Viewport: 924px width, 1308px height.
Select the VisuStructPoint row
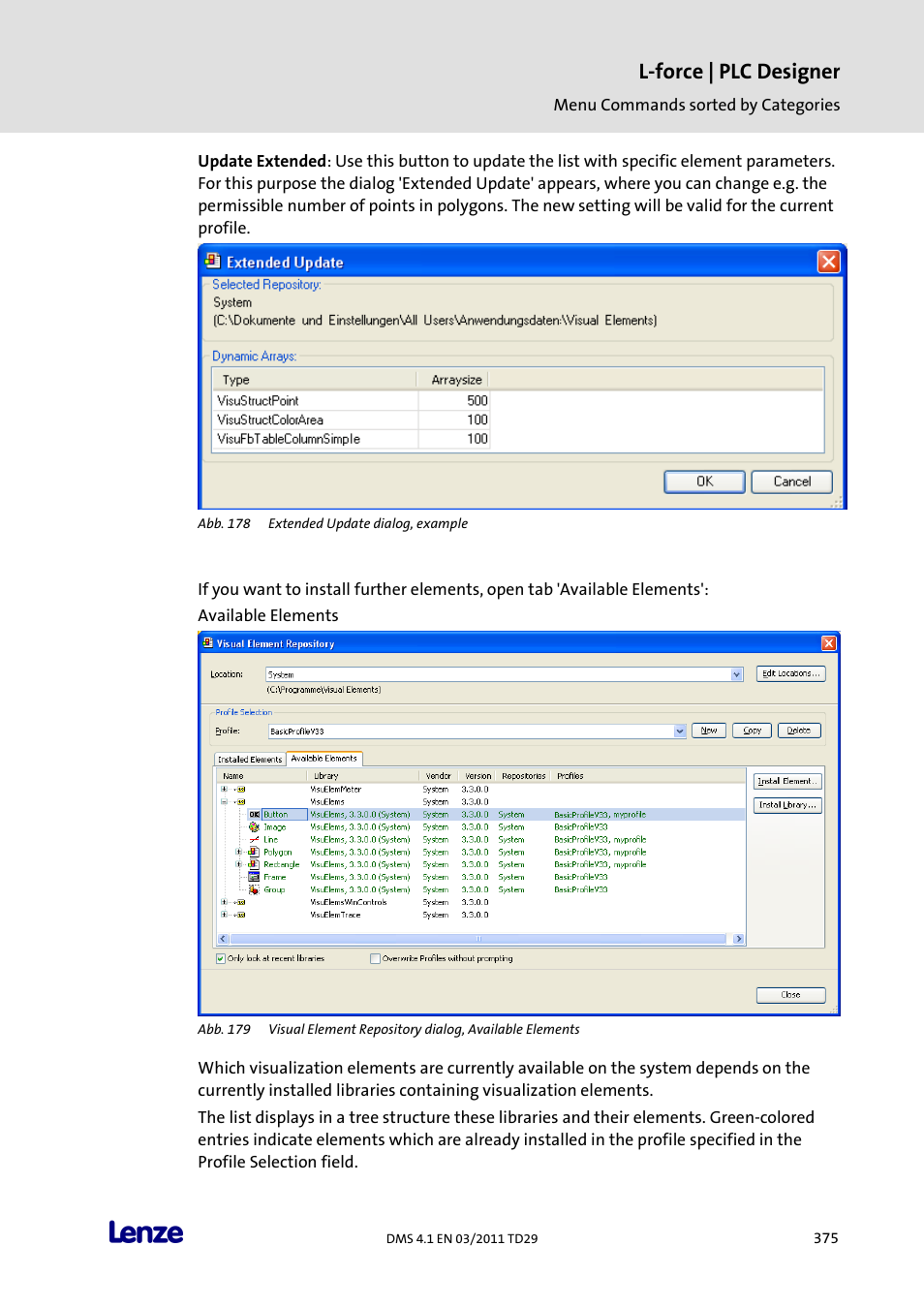(351, 400)
